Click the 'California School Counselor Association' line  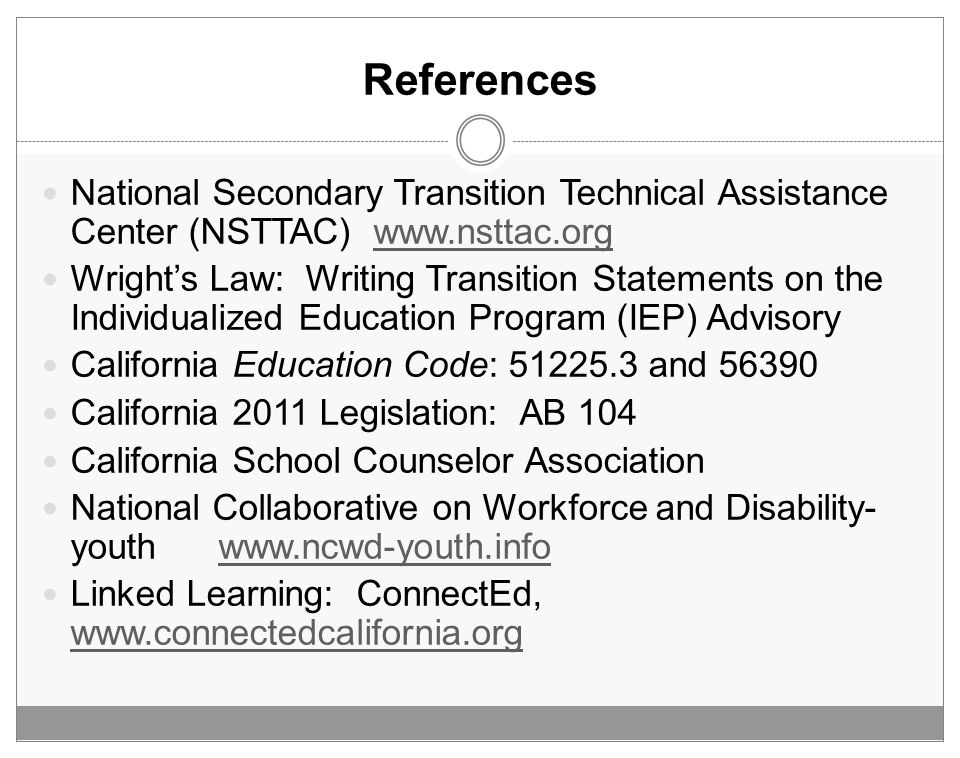click(388, 460)
